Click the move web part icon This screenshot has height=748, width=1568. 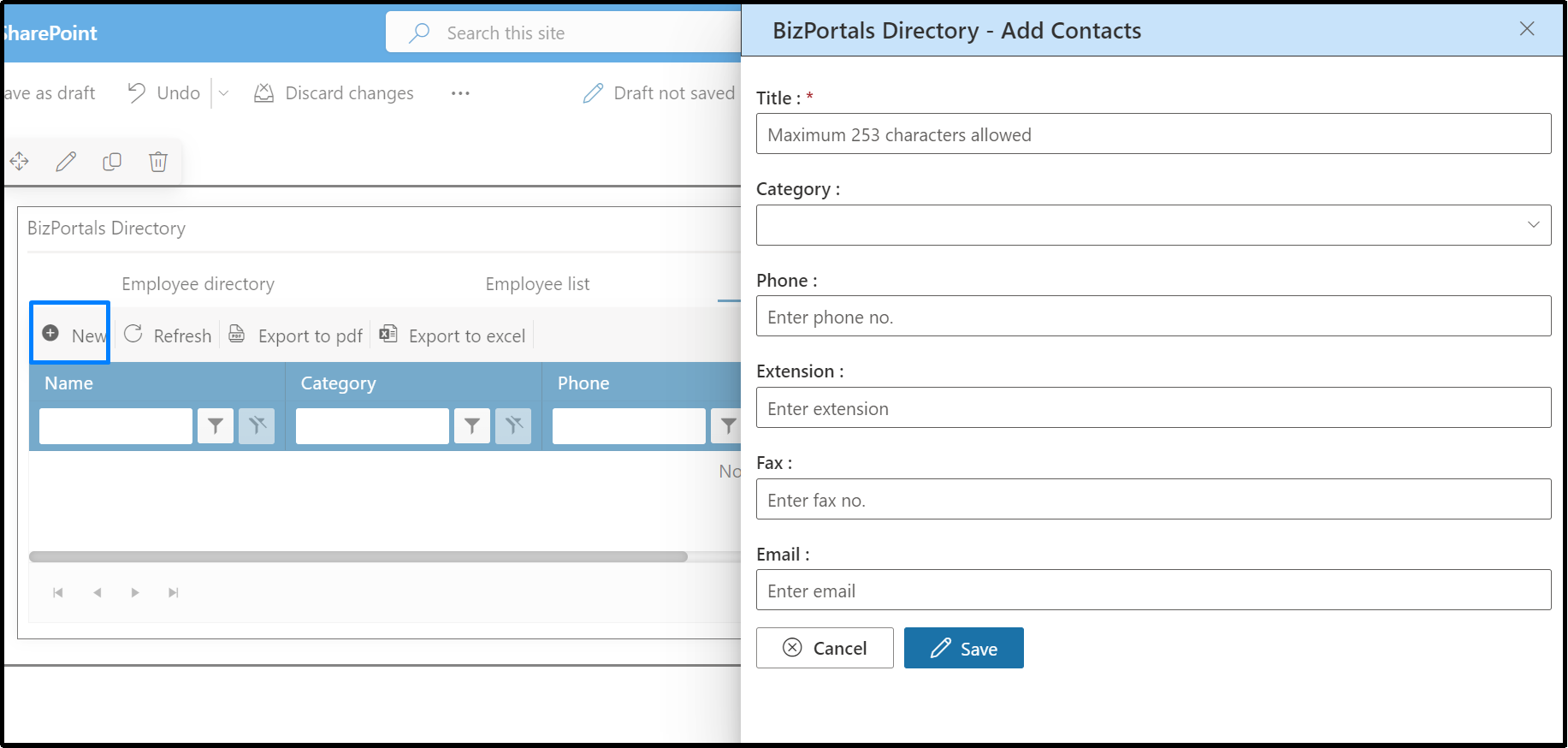click(19, 161)
